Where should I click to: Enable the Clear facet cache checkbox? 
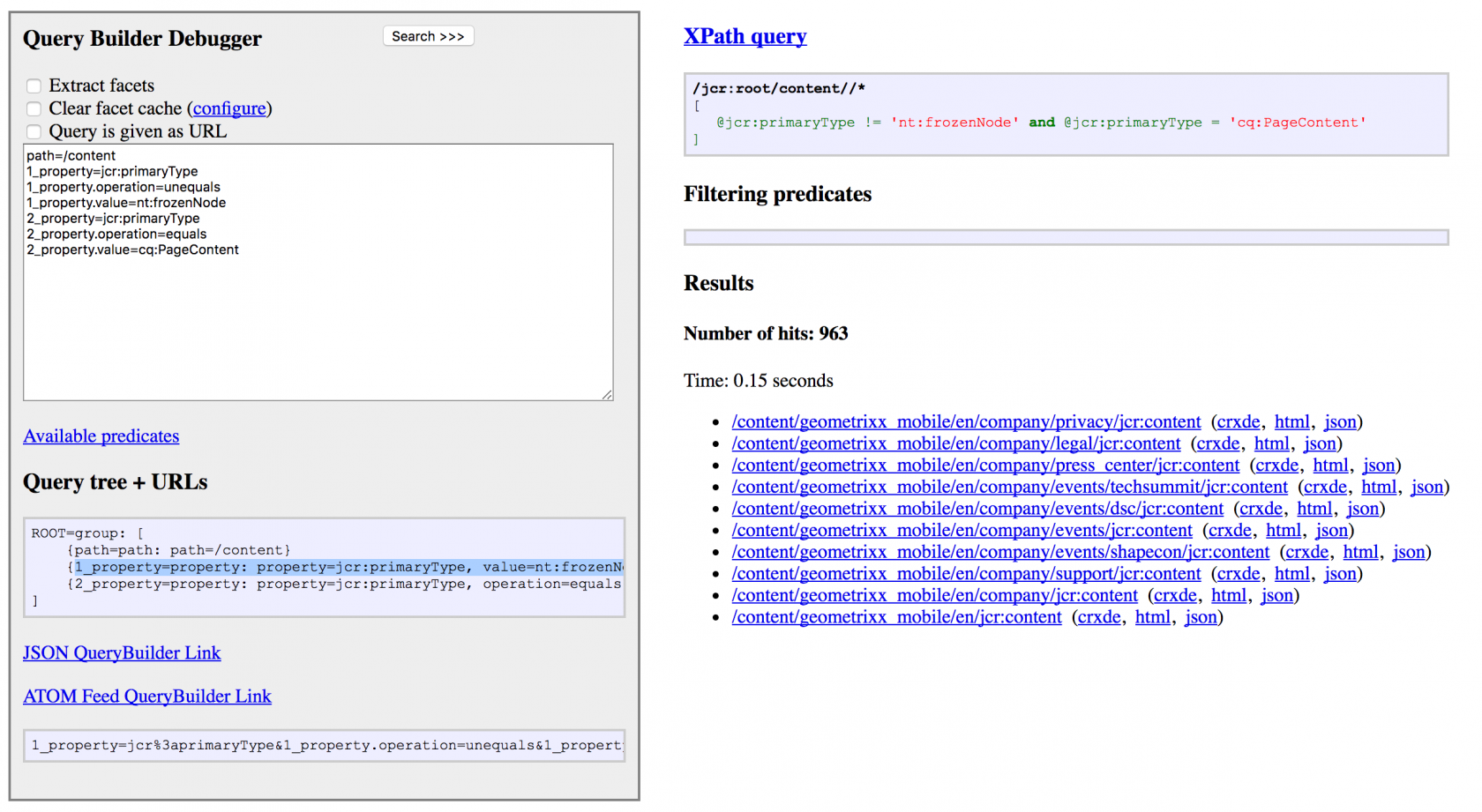coord(34,108)
